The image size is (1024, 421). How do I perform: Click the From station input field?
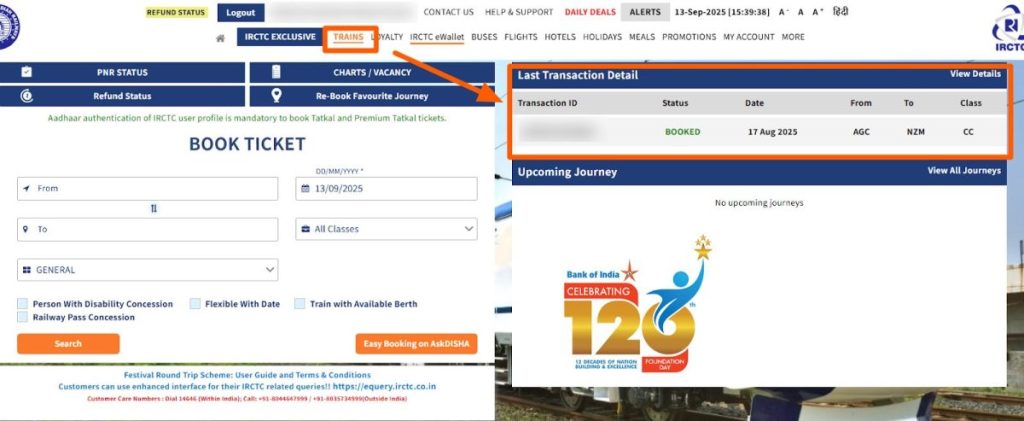coord(148,189)
